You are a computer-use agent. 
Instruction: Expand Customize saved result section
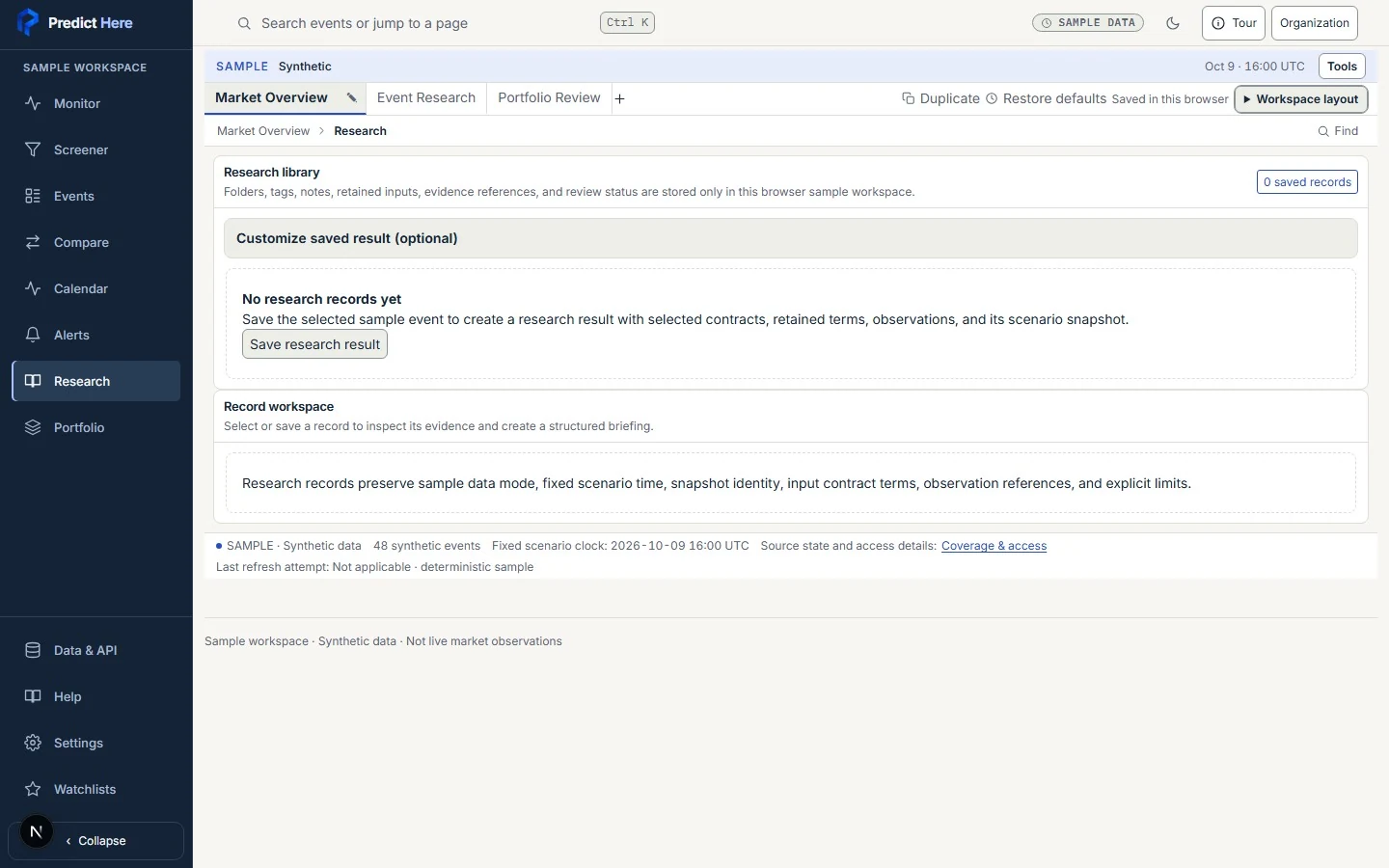pyautogui.click(x=791, y=238)
